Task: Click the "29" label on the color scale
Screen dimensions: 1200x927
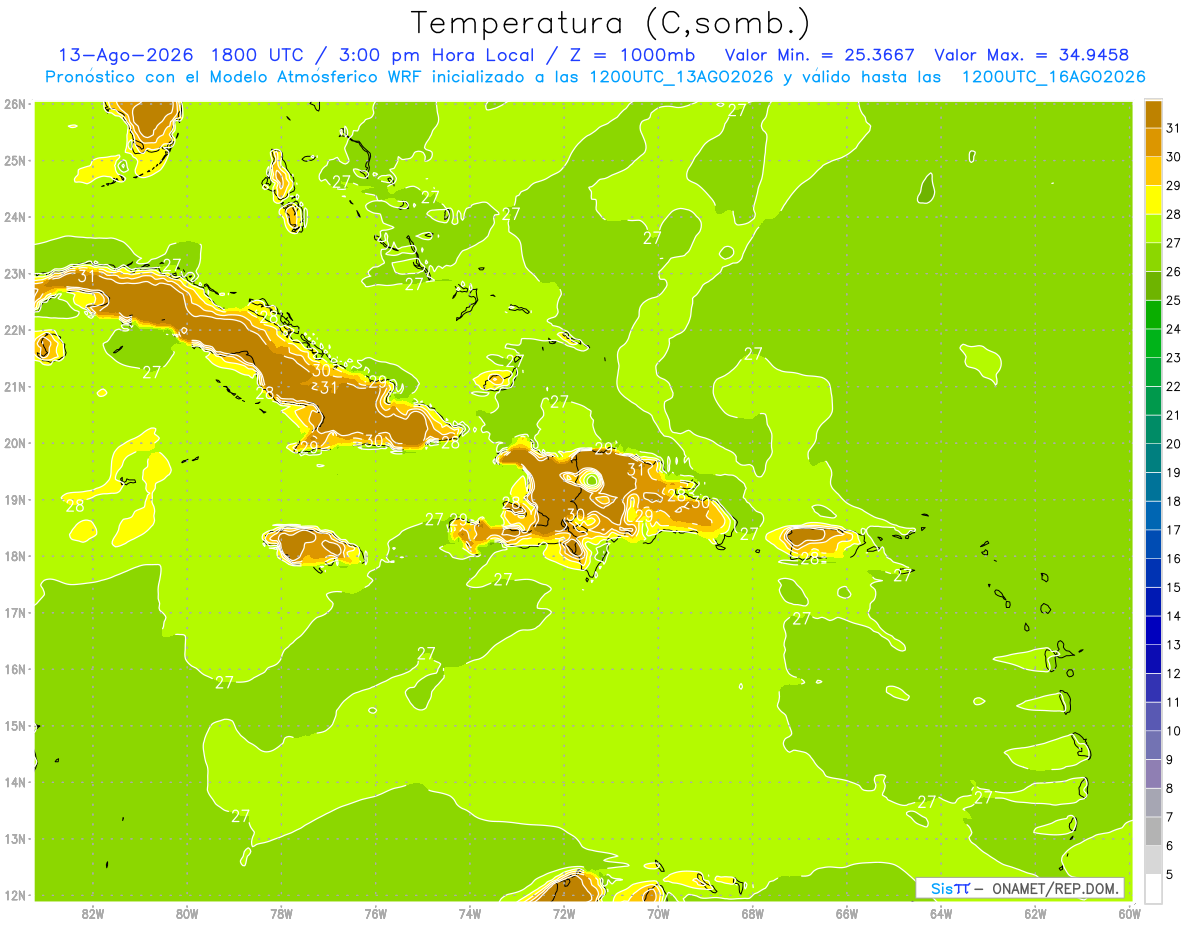Action: click(1174, 185)
